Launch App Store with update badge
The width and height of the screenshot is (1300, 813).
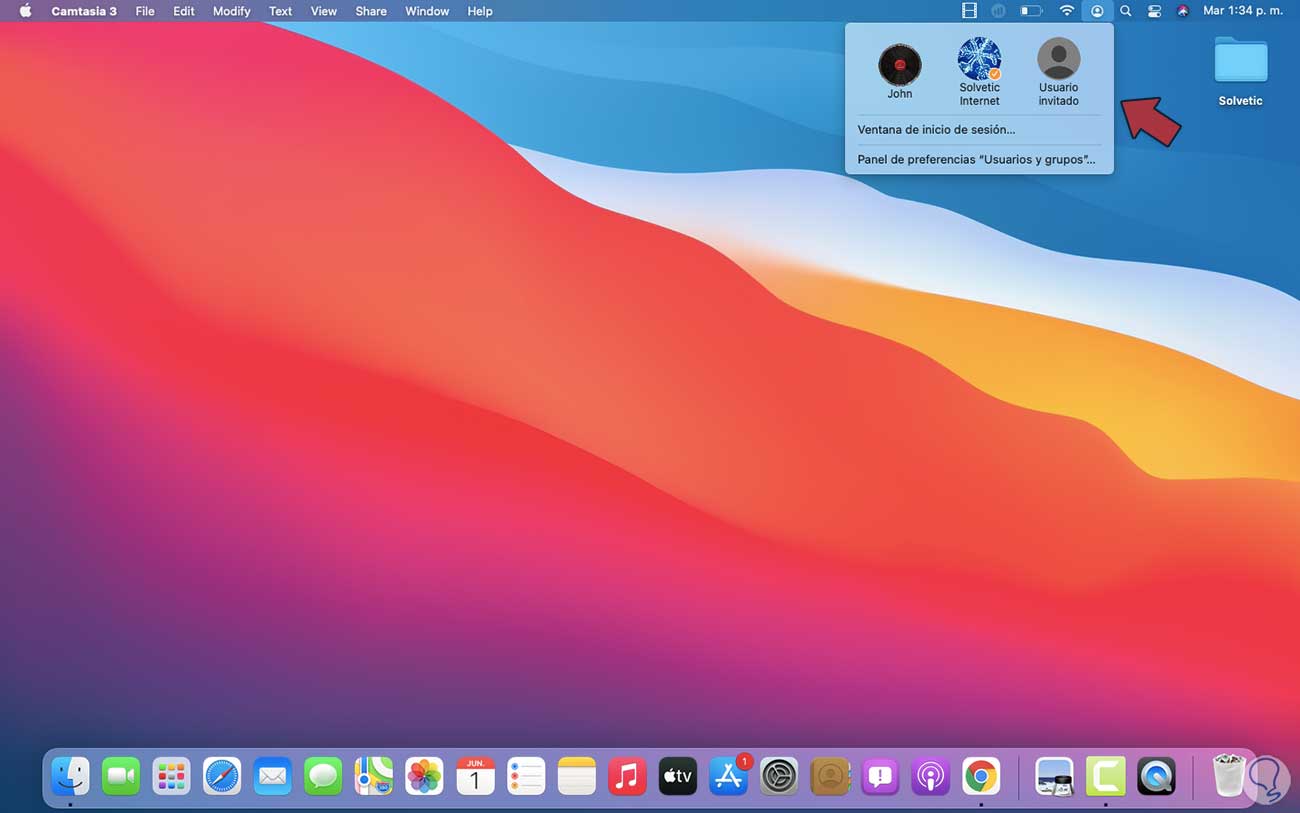pos(728,776)
